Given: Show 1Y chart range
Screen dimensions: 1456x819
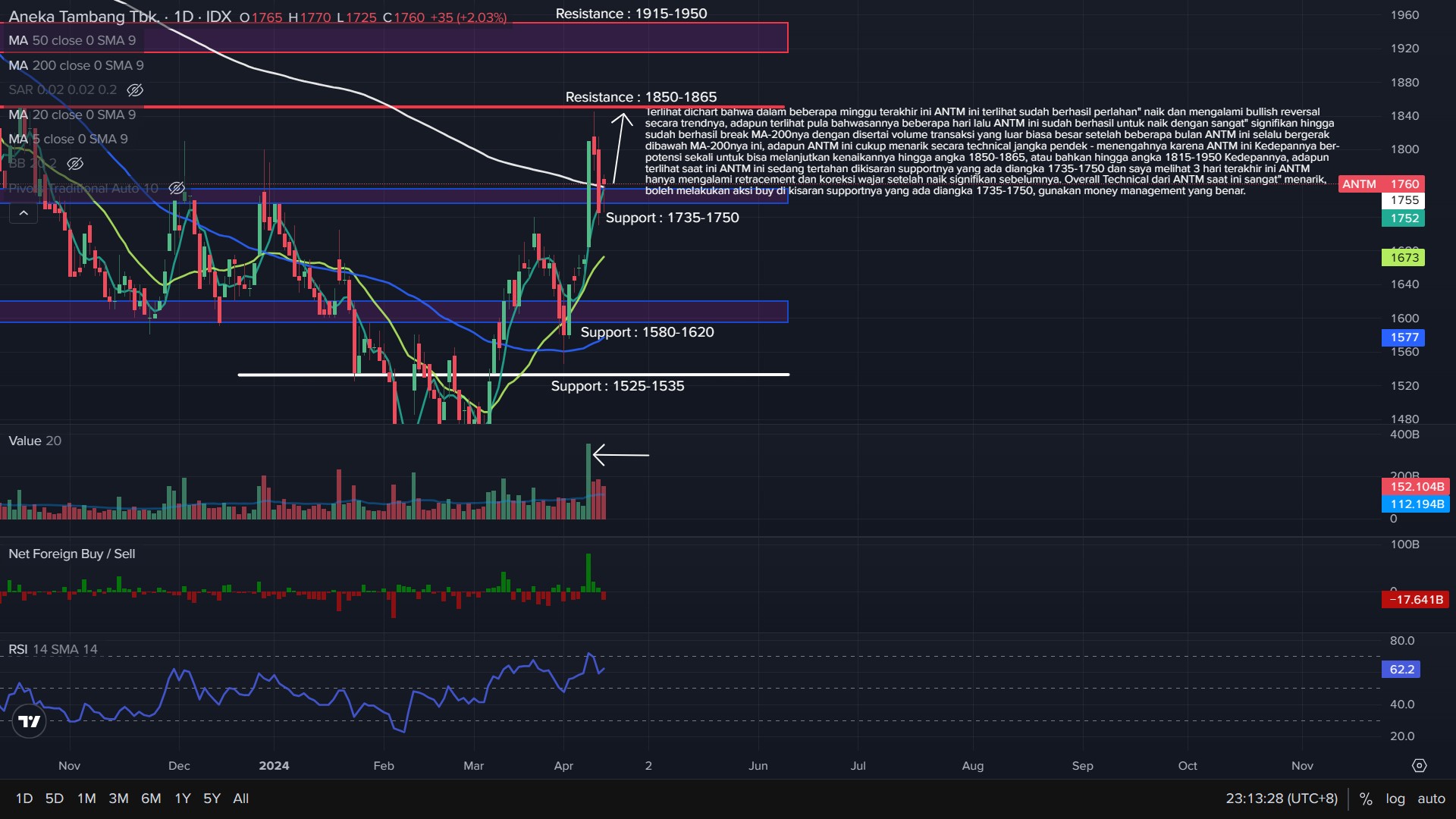Looking at the screenshot, I should 183,799.
